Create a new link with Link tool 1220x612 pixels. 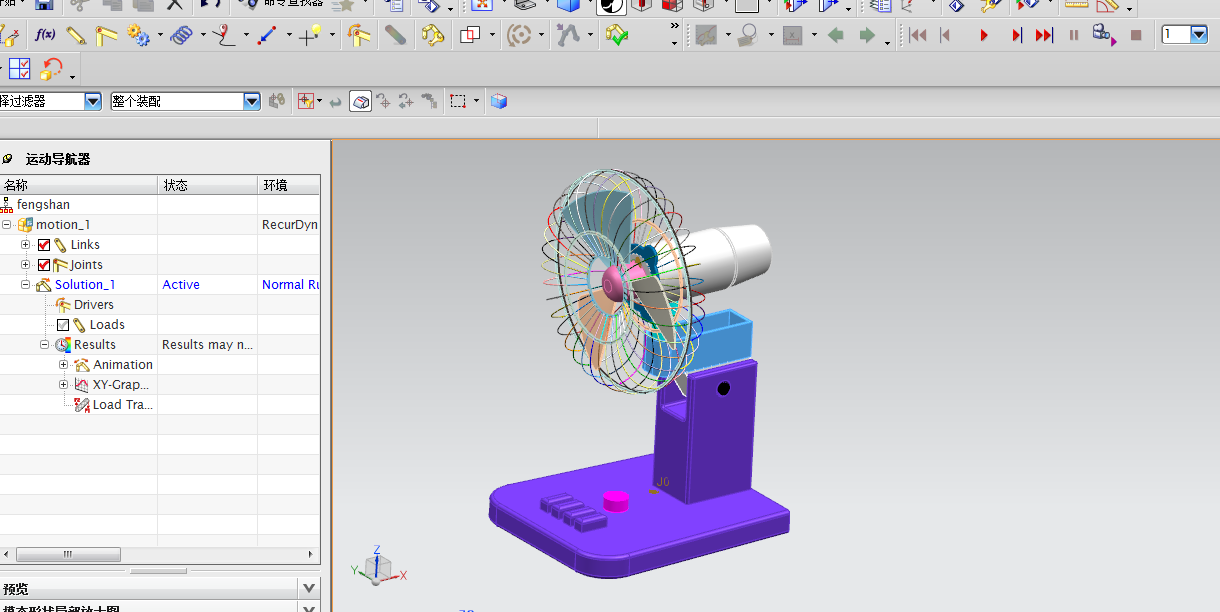coord(76,35)
